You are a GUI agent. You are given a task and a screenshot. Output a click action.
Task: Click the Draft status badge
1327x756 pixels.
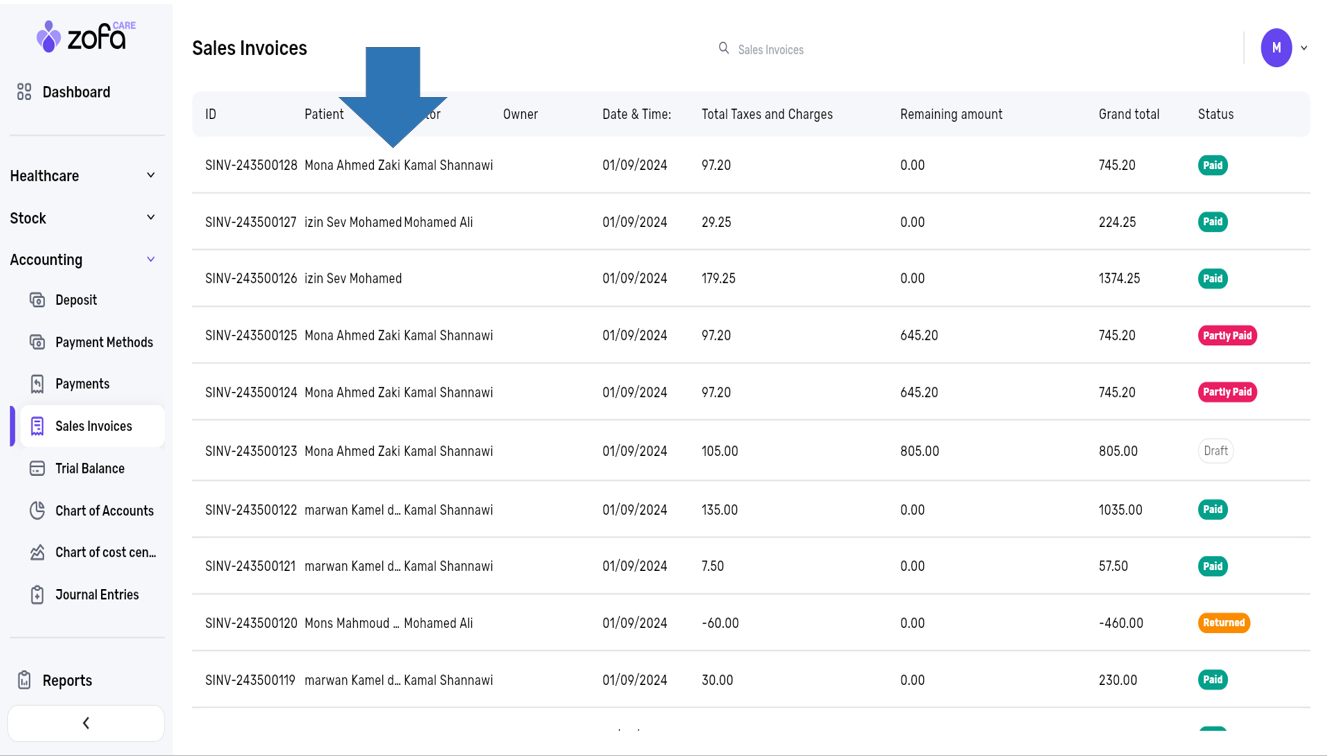[1215, 451]
